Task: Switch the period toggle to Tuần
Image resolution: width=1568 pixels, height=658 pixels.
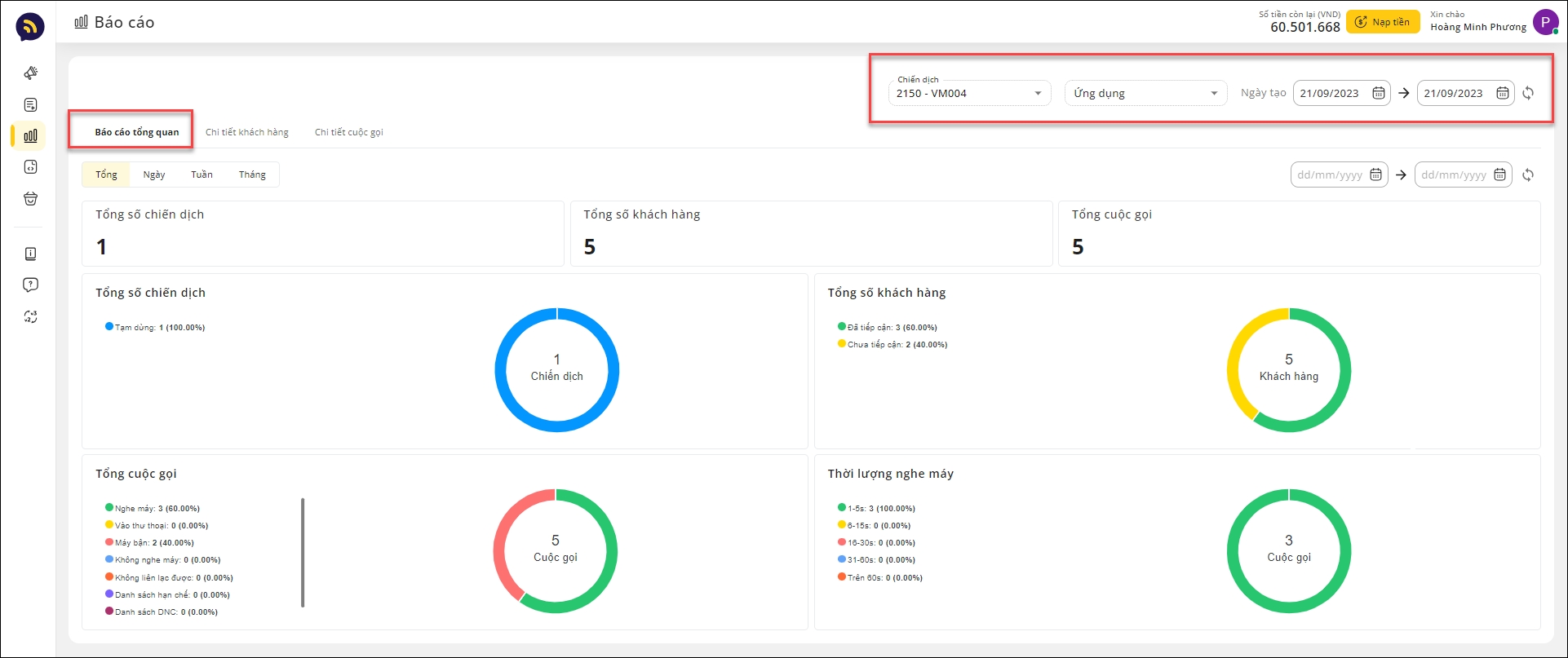Action: tap(202, 174)
